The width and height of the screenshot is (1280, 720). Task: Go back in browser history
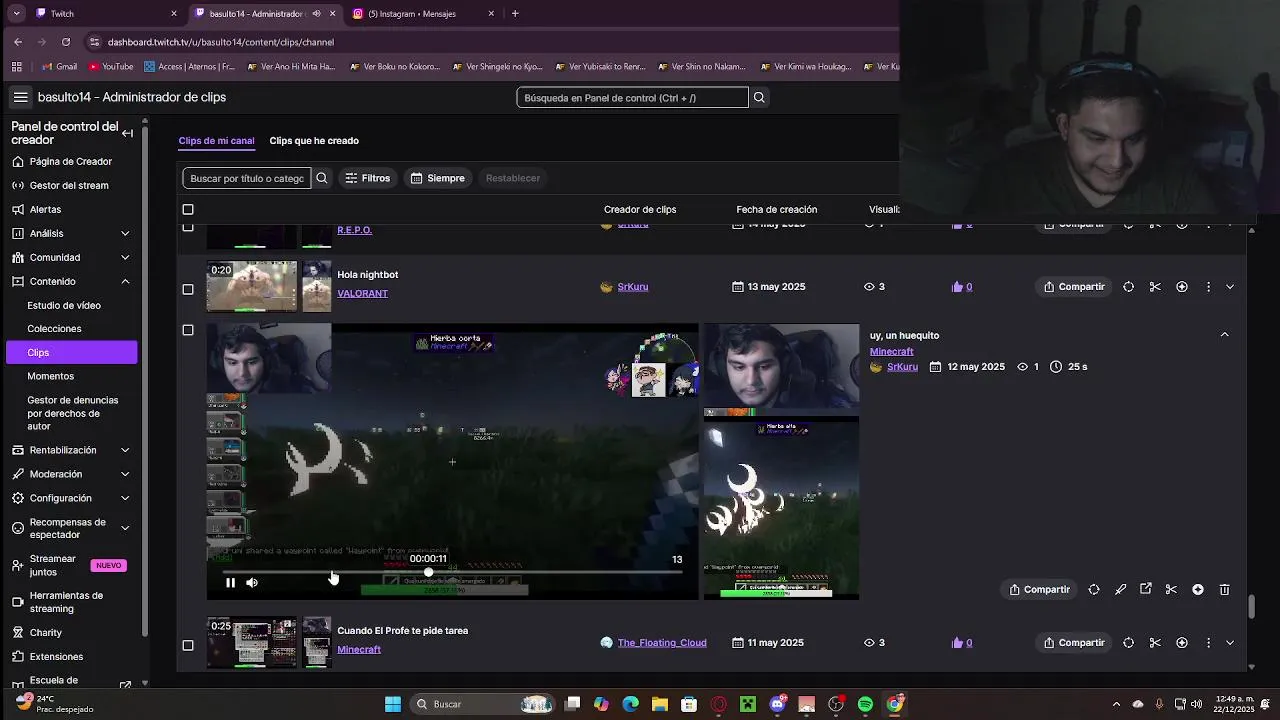coord(18,42)
